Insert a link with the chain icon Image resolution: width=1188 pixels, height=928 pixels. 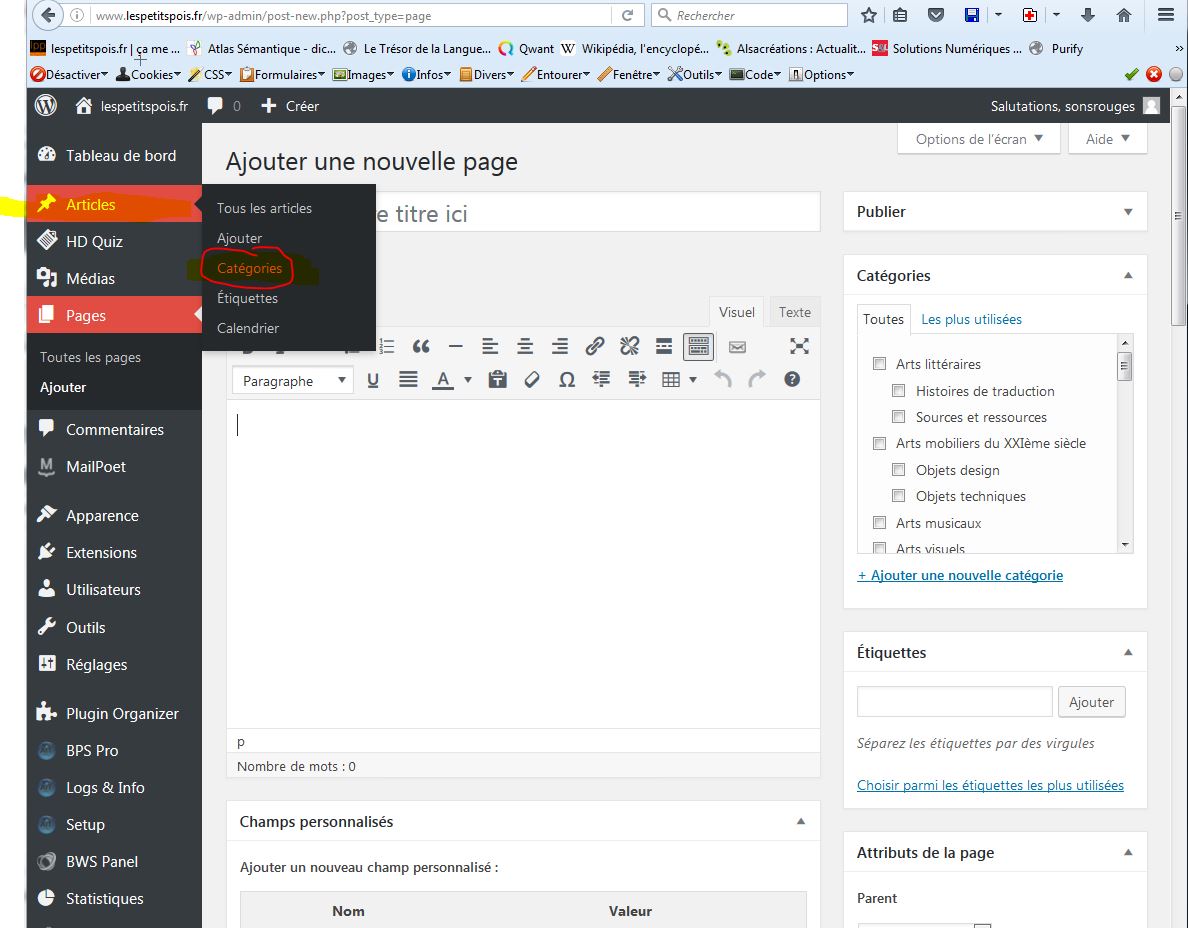tap(595, 346)
